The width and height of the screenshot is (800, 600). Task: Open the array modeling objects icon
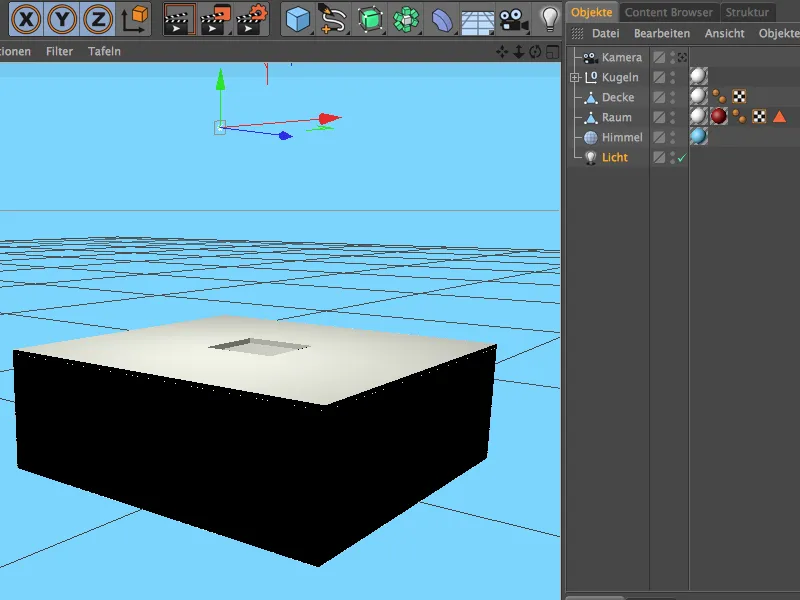[x=406, y=19]
